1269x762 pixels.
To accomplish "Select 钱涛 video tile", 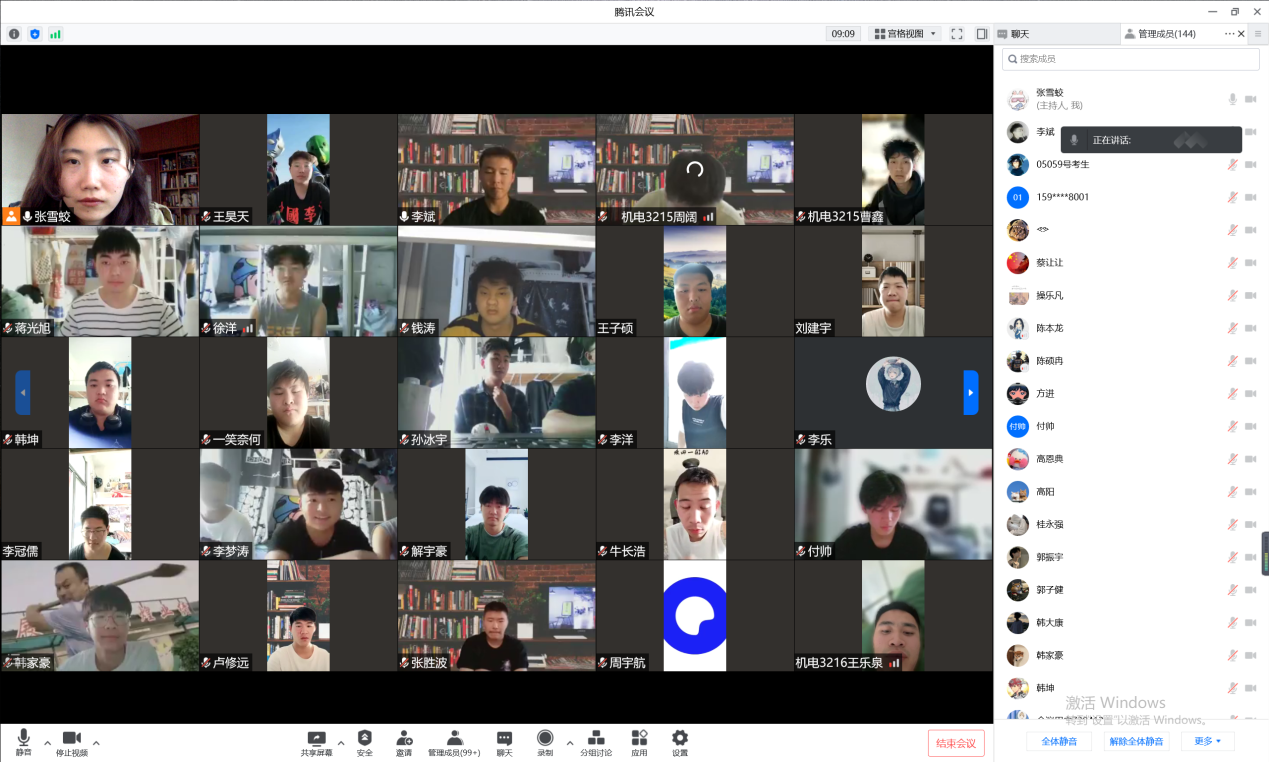I will [497, 281].
